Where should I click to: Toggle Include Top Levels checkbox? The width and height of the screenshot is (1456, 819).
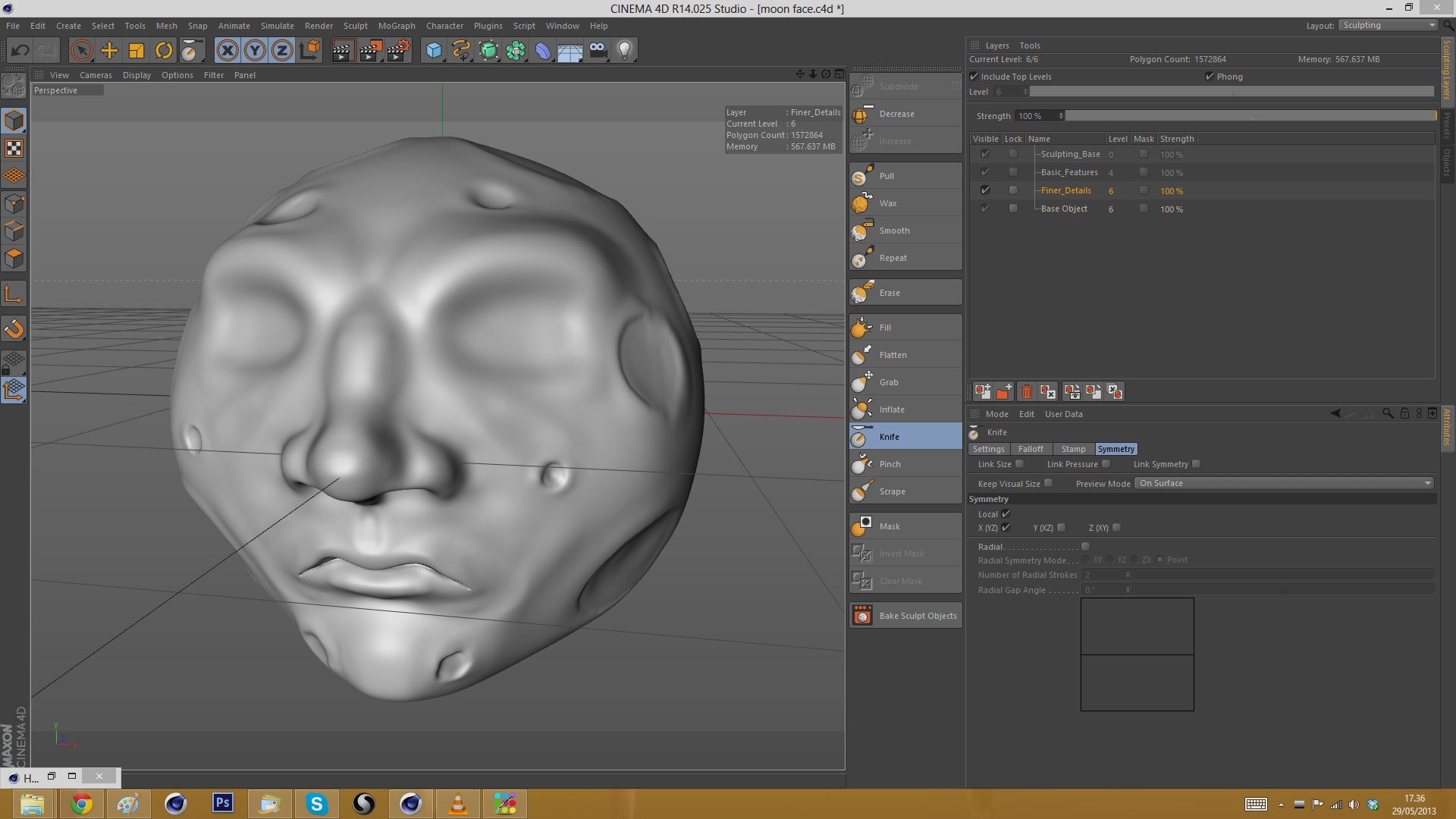point(974,77)
